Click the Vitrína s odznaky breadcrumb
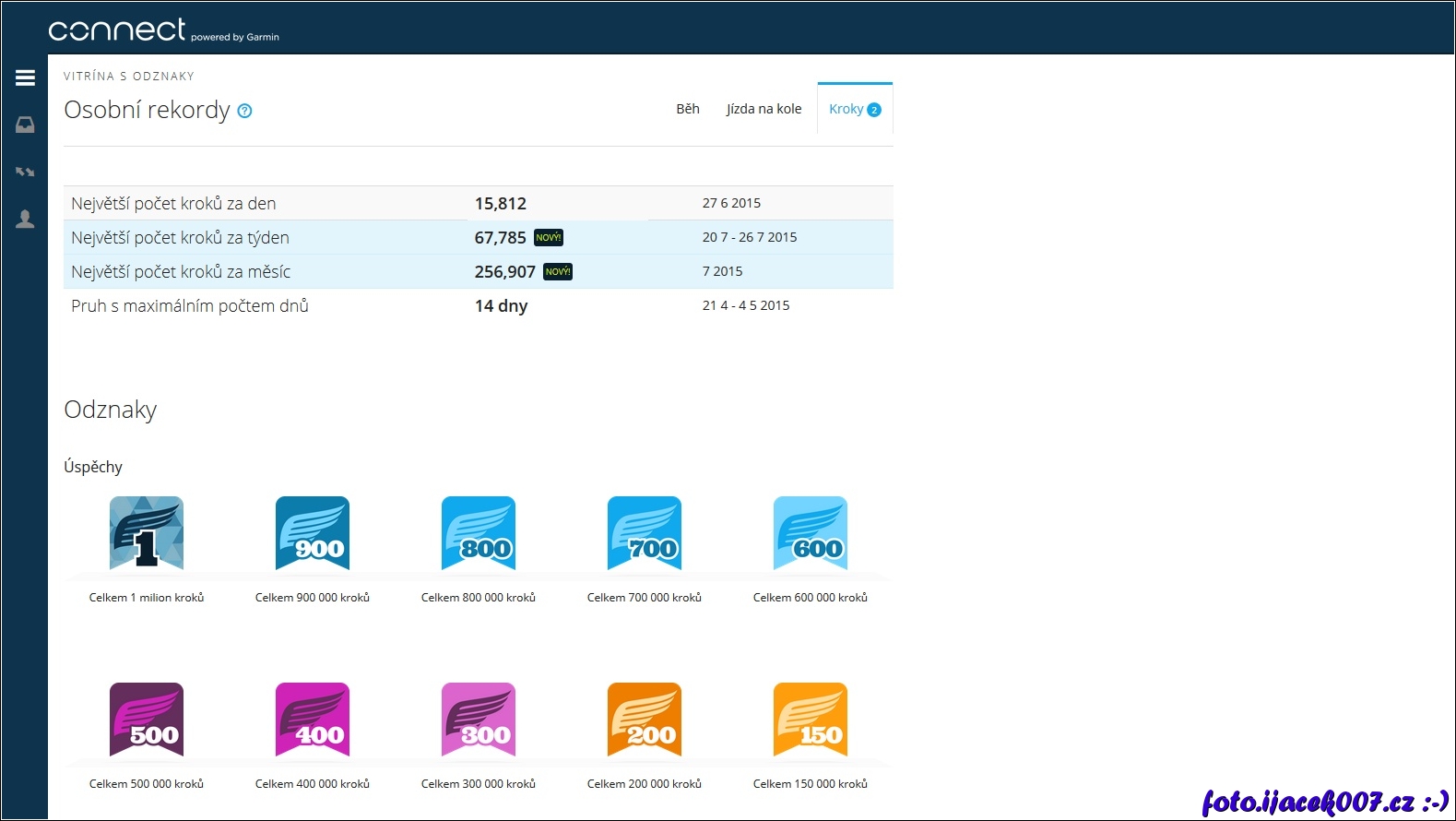This screenshot has height=821, width=1456. (129, 77)
